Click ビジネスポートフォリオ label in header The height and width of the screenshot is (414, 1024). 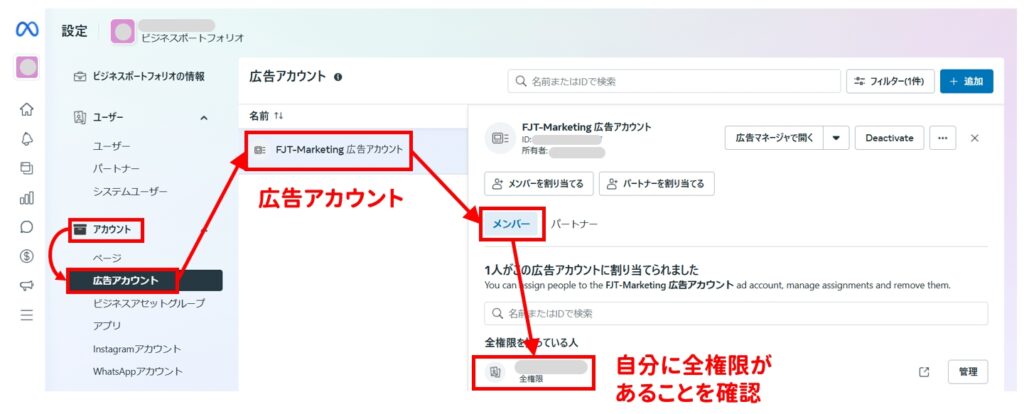click(x=193, y=38)
